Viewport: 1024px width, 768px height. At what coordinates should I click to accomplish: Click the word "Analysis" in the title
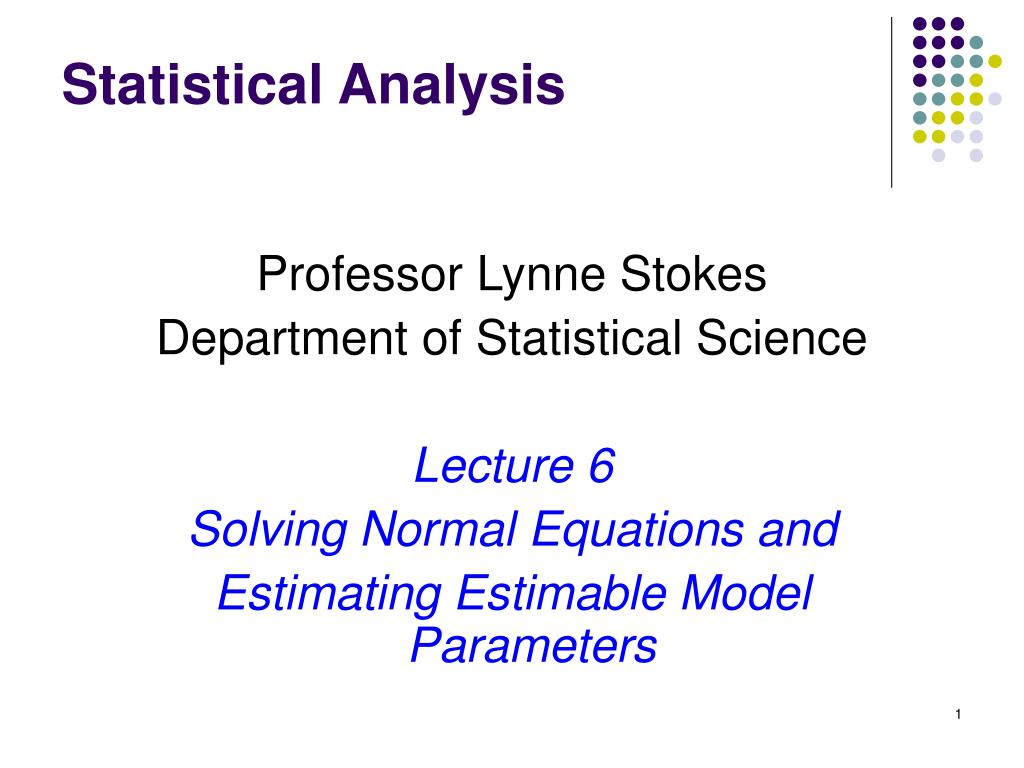pyautogui.click(x=451, y=86)
